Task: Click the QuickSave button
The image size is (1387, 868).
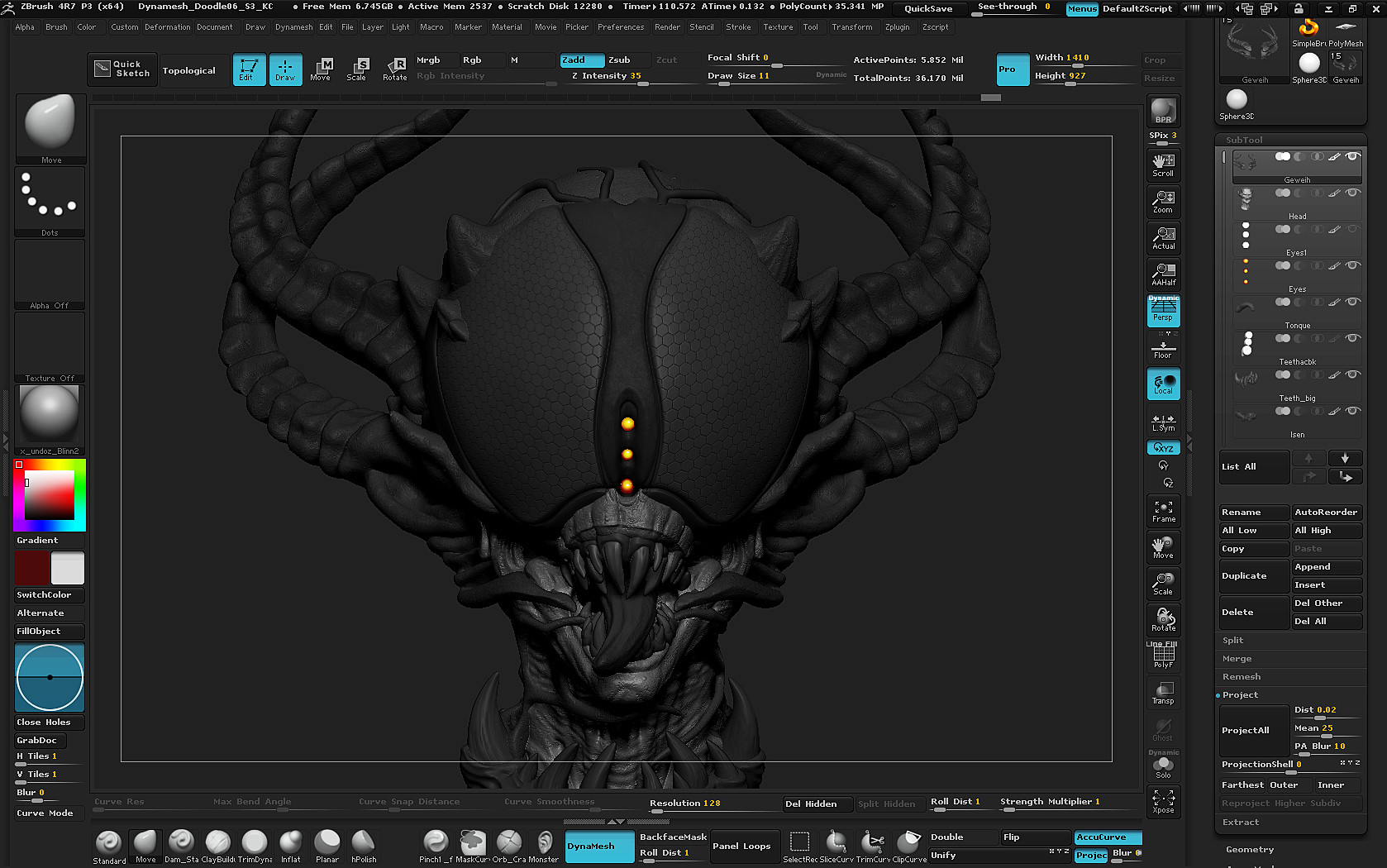Action: (928, 8)
